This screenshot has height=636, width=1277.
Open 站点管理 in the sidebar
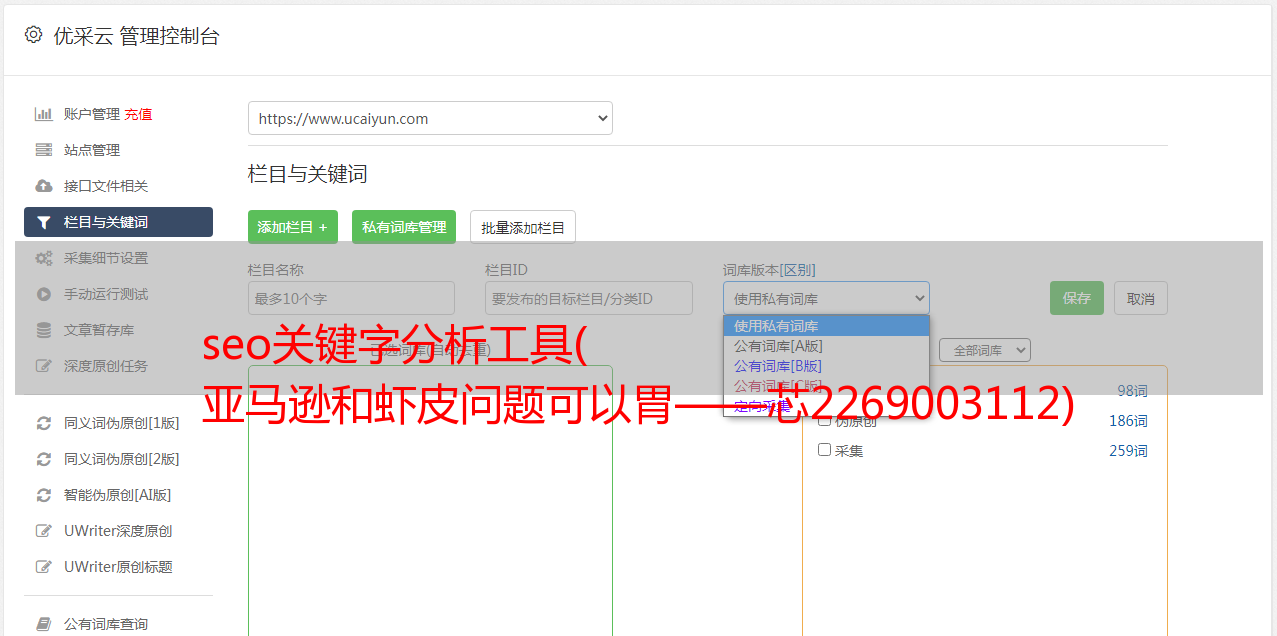pyautogui.click(x=92, y=150)
